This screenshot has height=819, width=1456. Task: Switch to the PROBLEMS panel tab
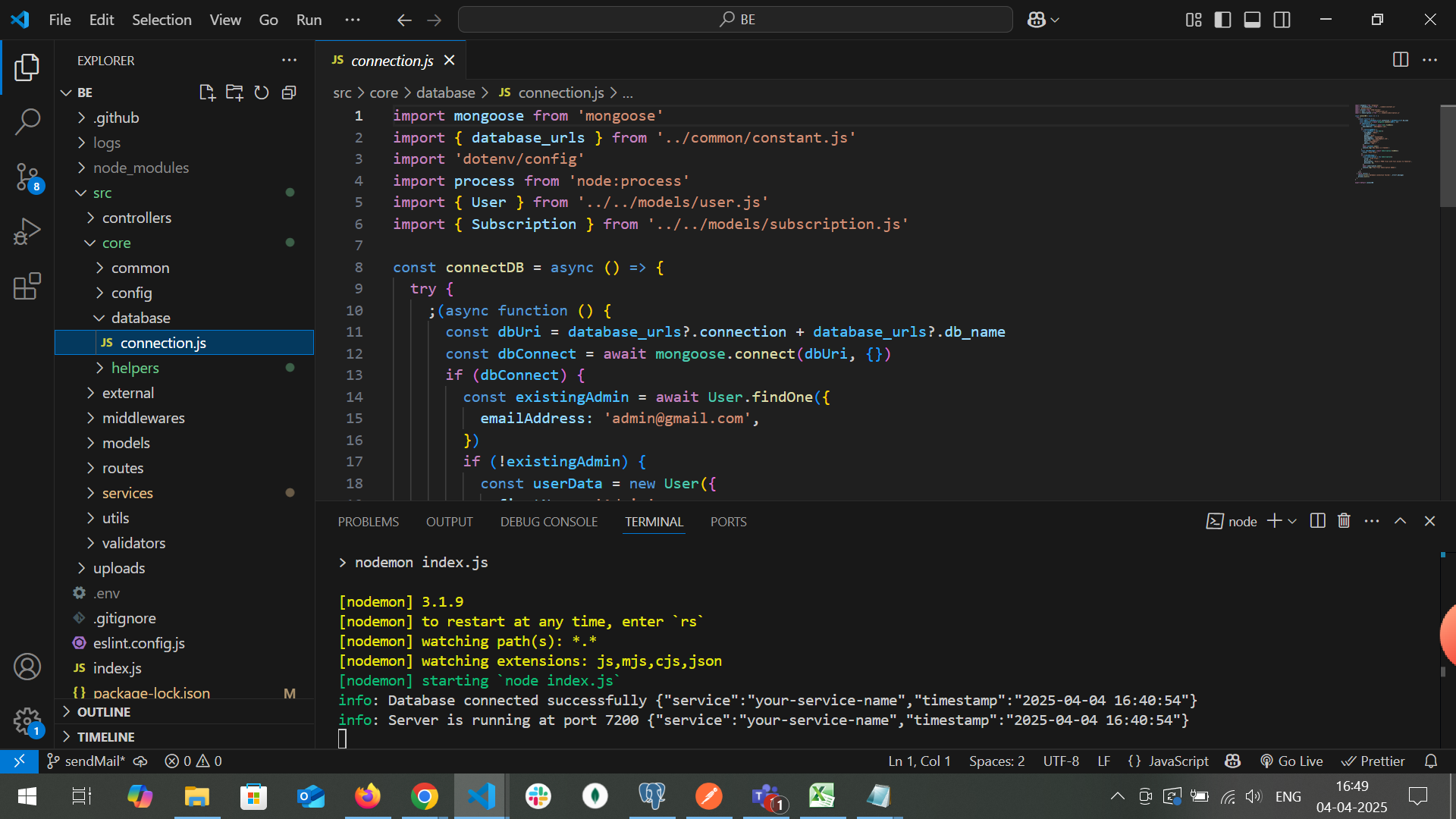(368, 522)
